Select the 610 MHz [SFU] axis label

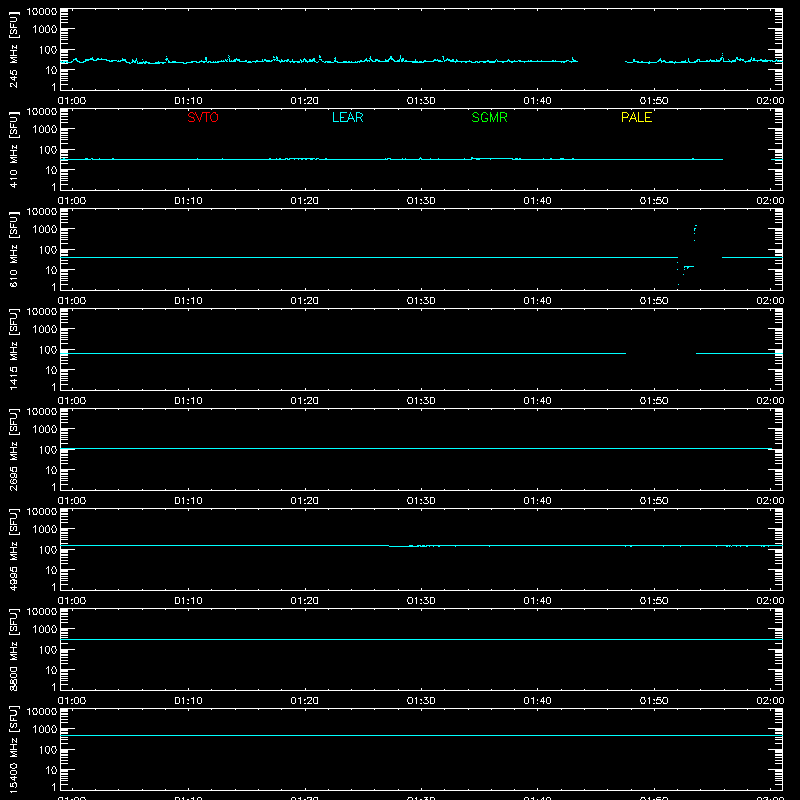point(13,250)
